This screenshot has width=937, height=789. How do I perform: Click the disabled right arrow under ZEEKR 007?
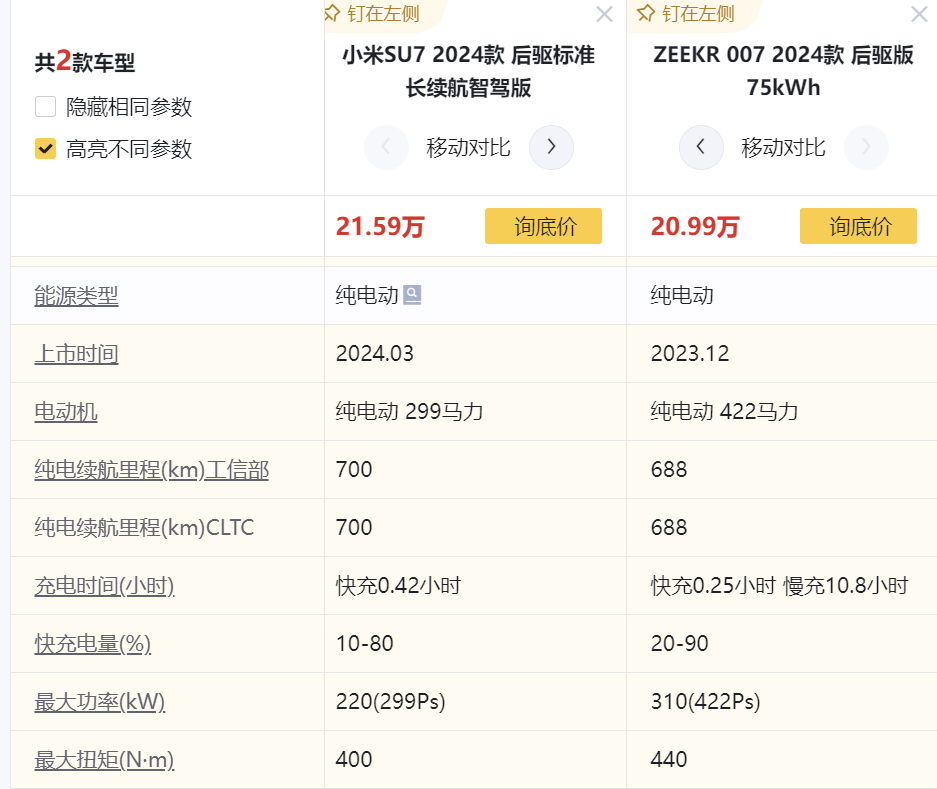pos(865,148)
